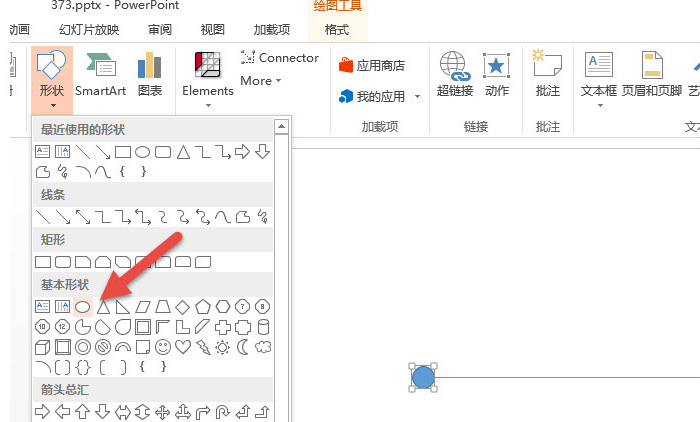Open 应用商店 app store
The image size is (700, 422).
(x=373, y=66)
